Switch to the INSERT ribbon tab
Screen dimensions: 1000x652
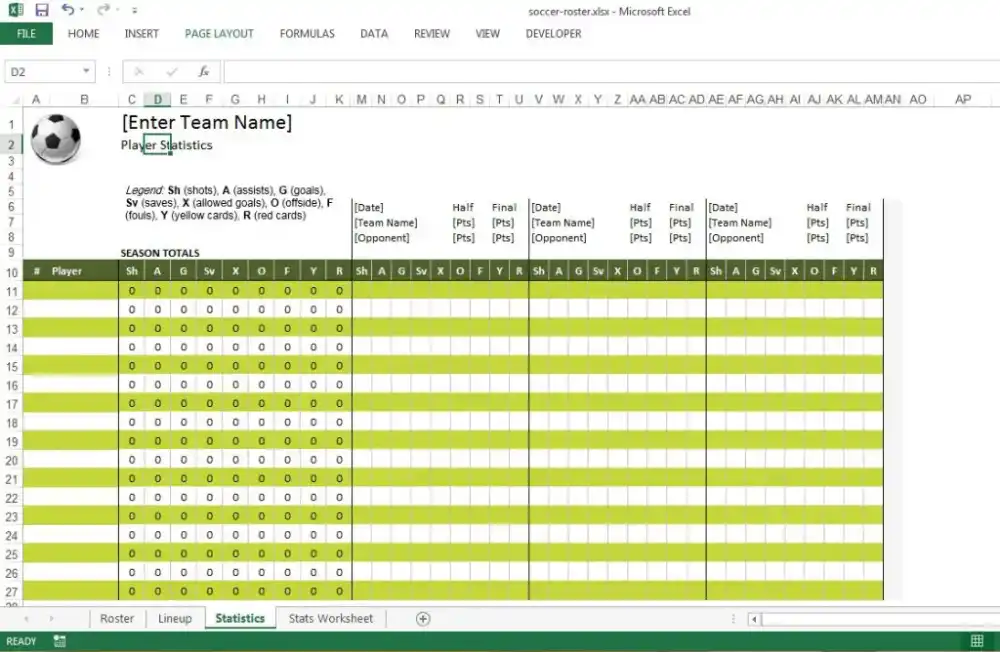click(x=142, y=34)
